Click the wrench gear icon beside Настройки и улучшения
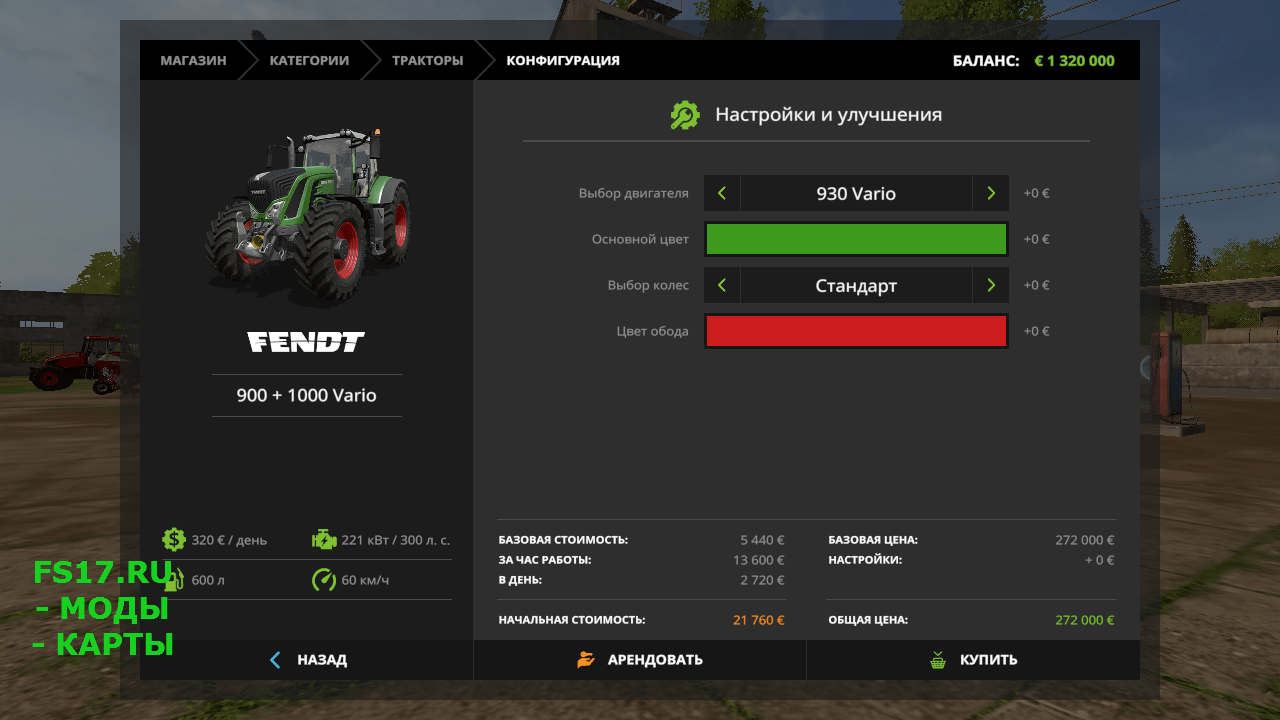Screen dimensions: 1280x720 (685, 115)
